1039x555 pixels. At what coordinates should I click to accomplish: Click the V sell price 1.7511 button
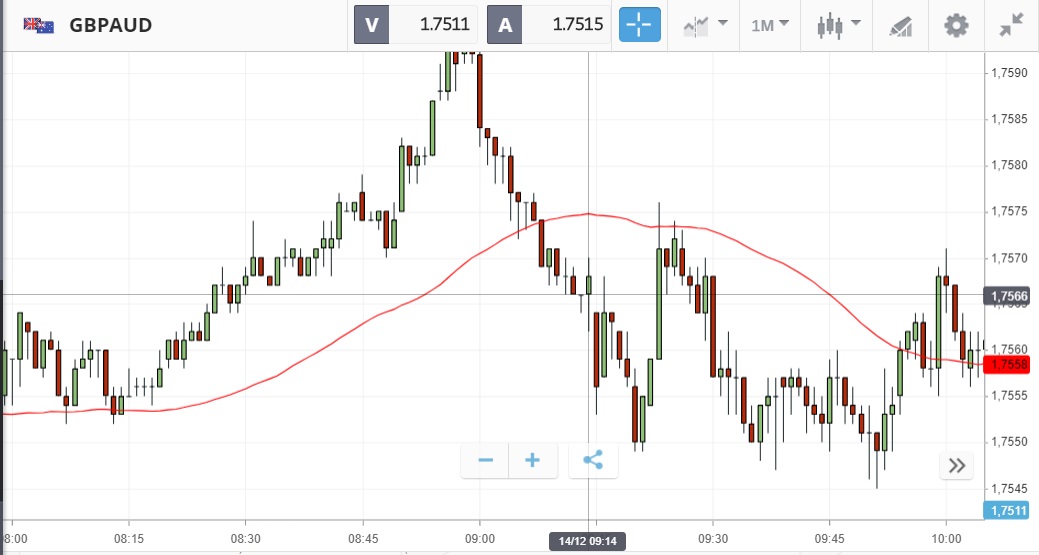pyautogui.click(x=416, y=25)
